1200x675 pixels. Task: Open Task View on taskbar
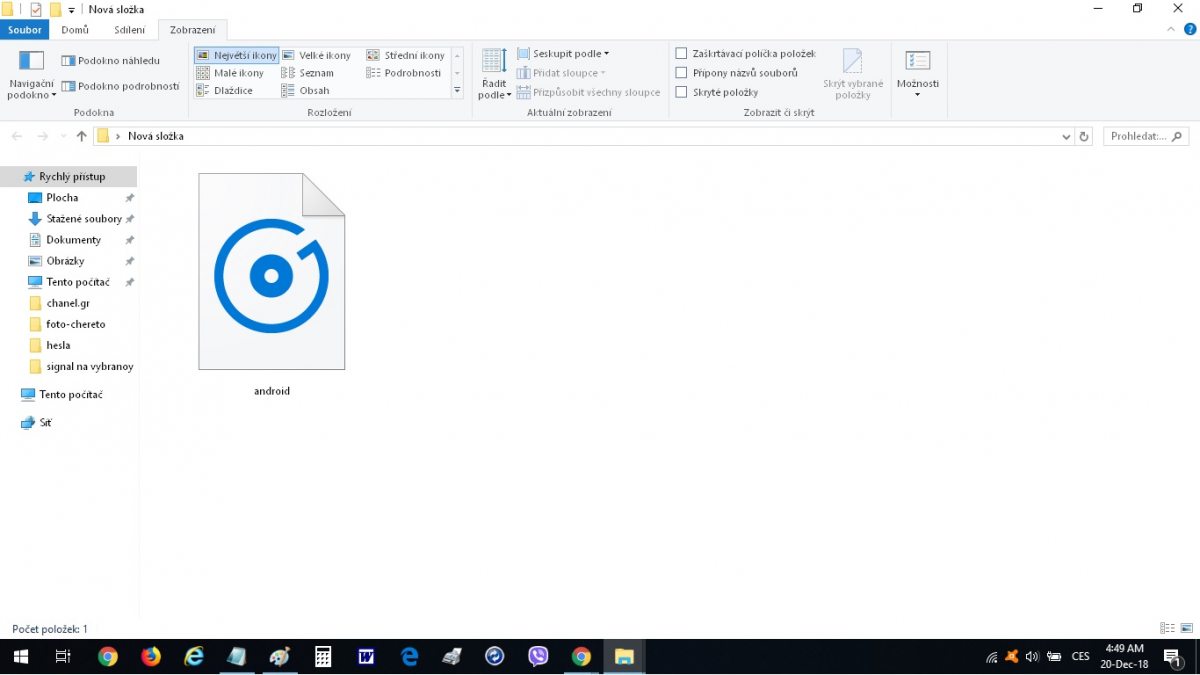point(62,657)
